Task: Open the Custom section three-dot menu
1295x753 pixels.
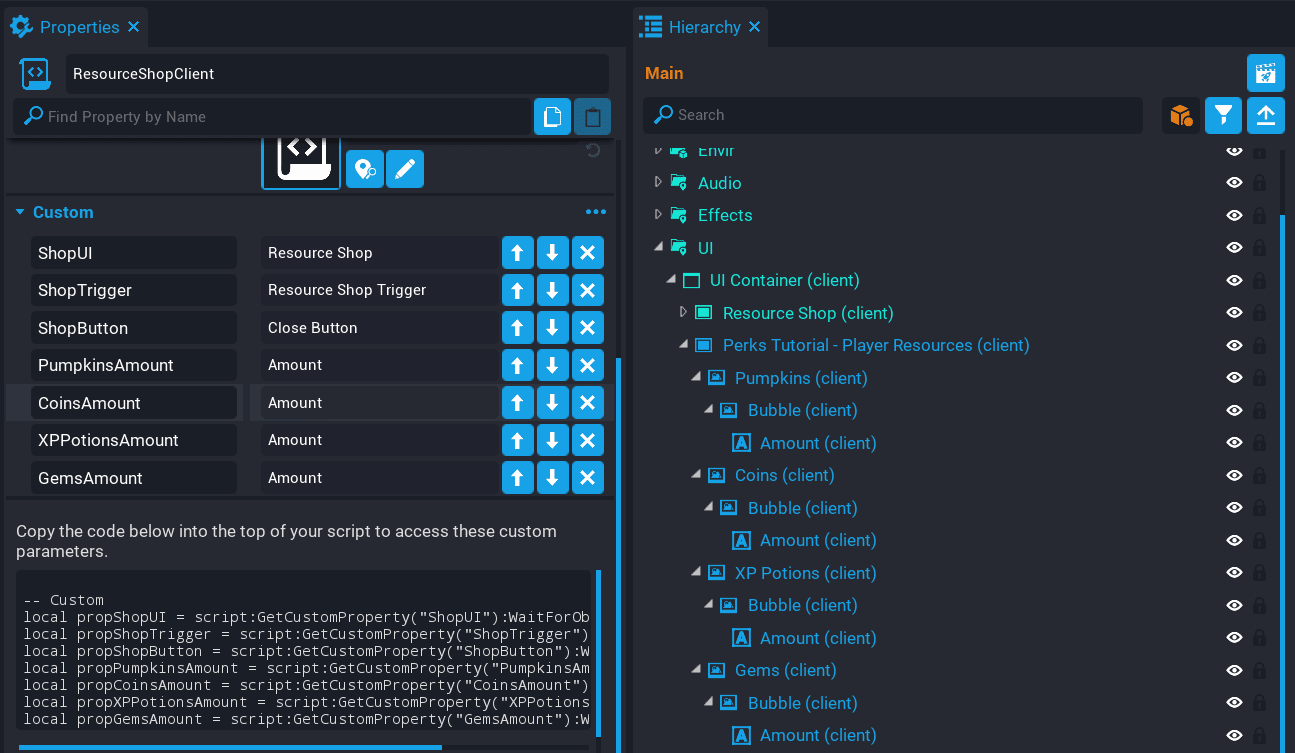Action: [x=596, y=212]
